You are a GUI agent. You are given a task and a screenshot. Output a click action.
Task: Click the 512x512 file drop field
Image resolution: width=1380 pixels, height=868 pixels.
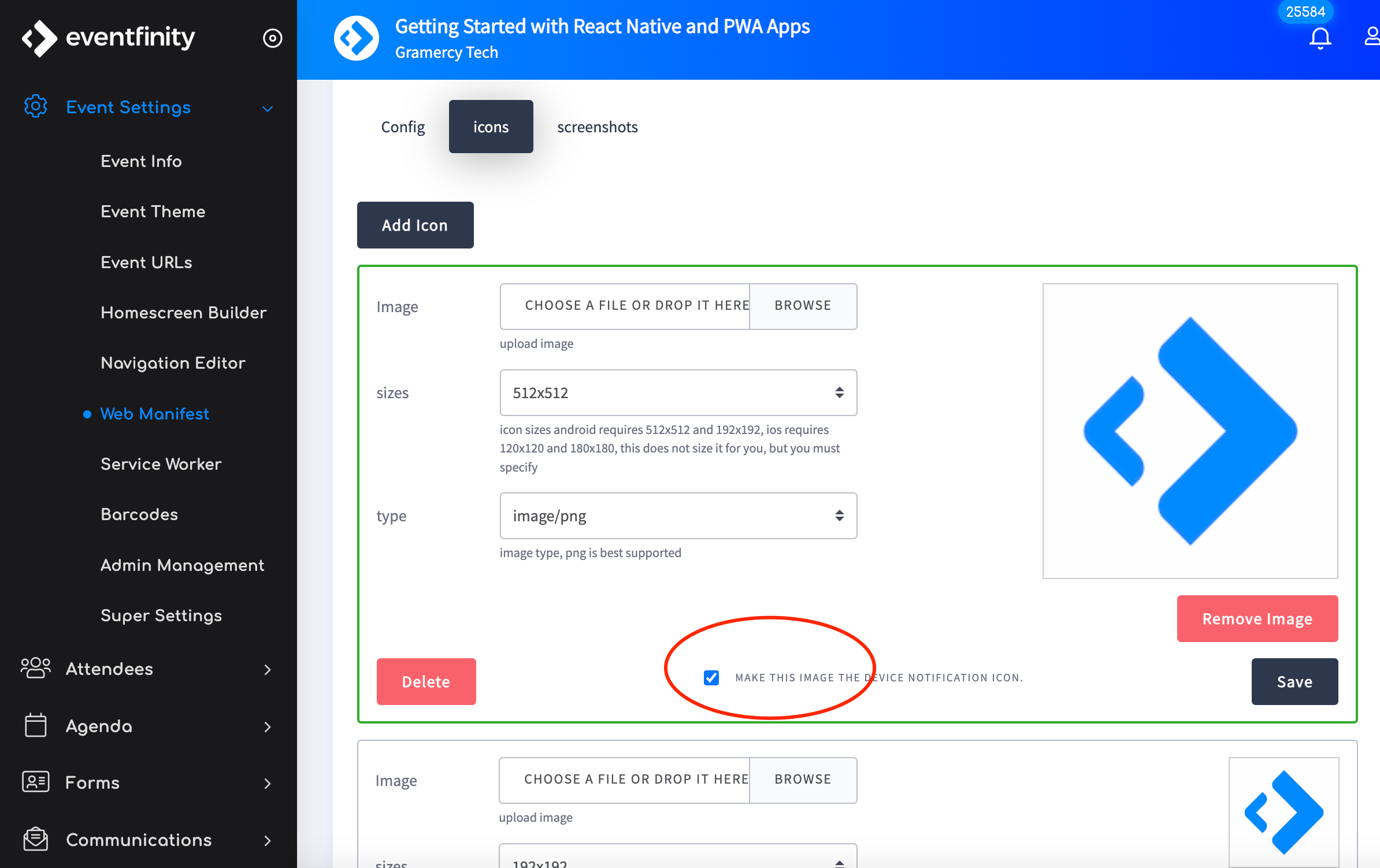[x=625, y=306]
